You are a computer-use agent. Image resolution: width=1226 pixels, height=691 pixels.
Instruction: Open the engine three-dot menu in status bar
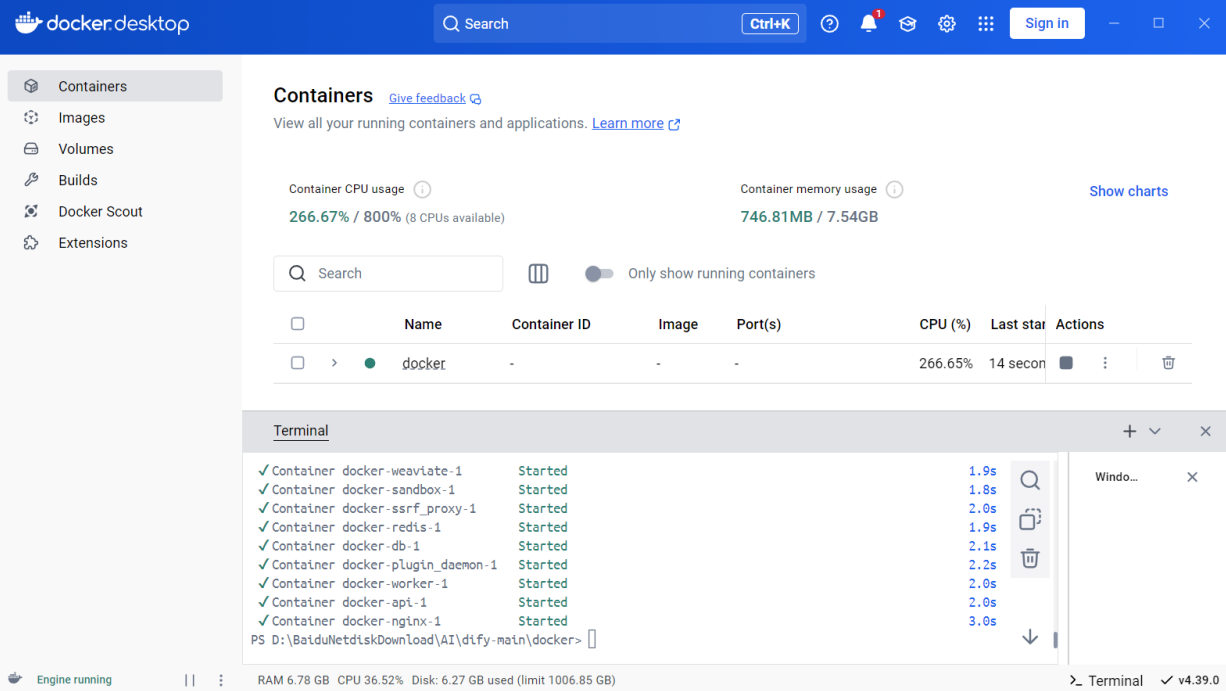(221, 680)
